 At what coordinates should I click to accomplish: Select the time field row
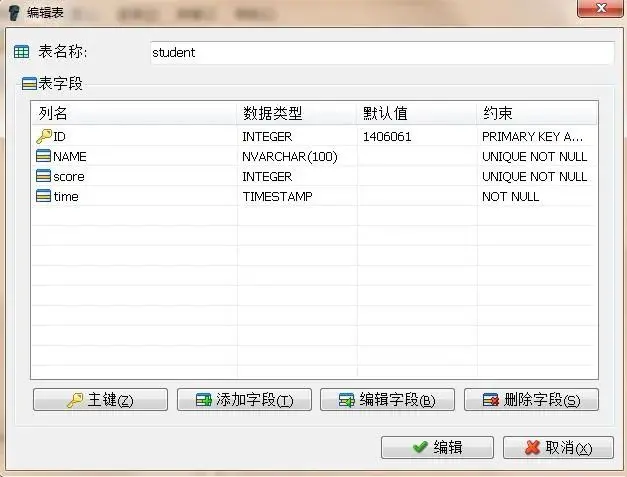pos(315,196)
